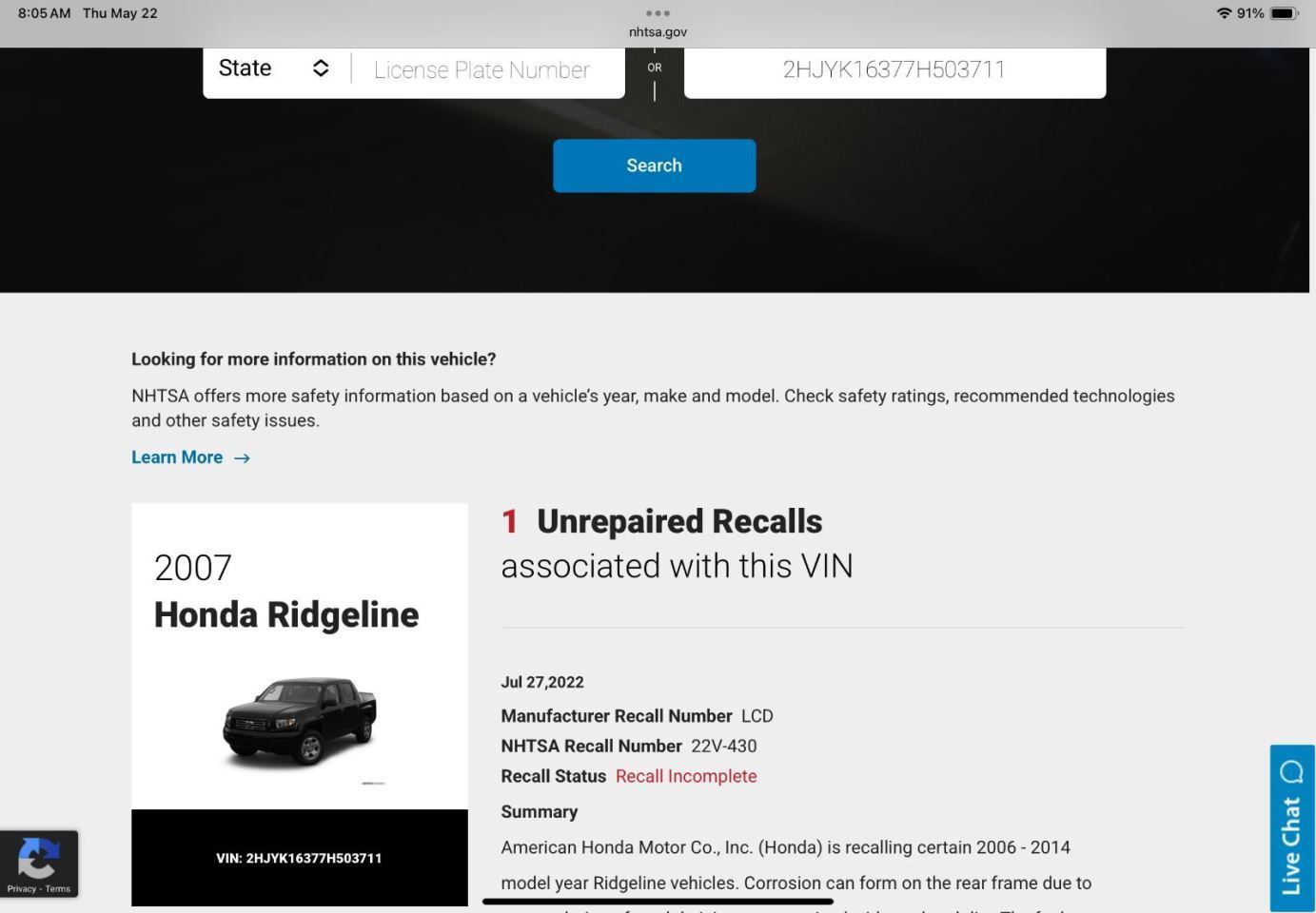Click the State dropdown up-down chevron arrows

(x=321, y=68)
